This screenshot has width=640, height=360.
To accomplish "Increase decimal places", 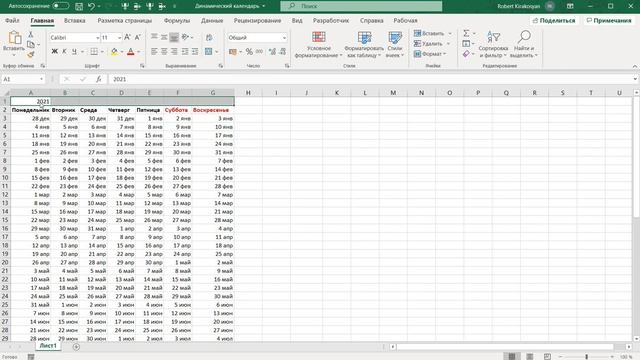I will pyautogui.click(x=272, y=52).
